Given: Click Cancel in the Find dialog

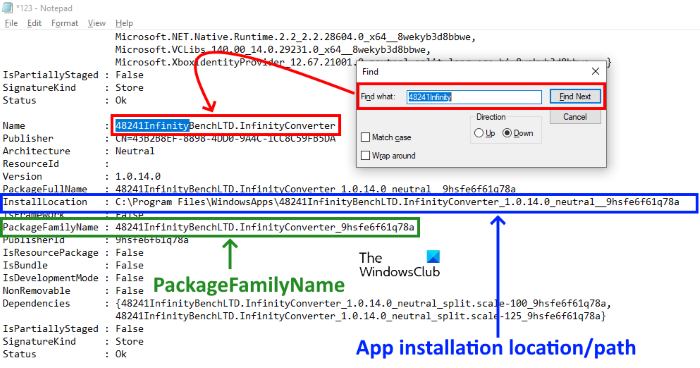Looking at the screenshot, I should (575, 117).
